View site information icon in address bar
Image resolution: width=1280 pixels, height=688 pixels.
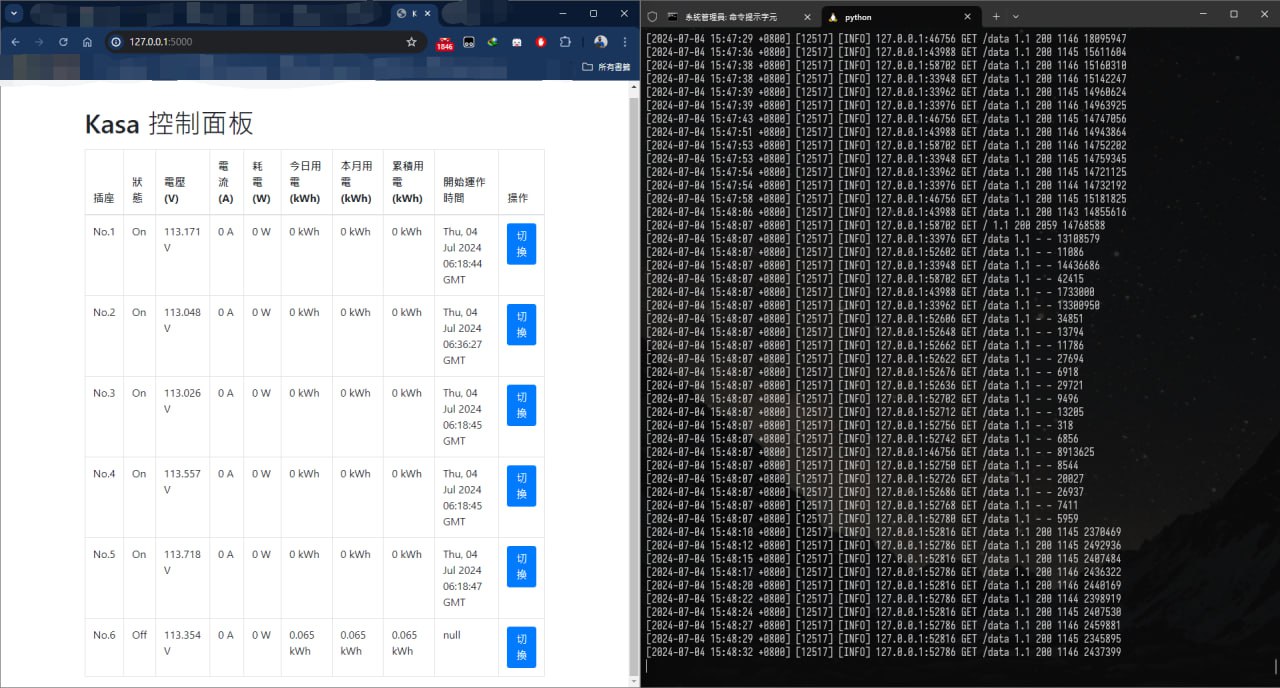[x=115, y=42]
